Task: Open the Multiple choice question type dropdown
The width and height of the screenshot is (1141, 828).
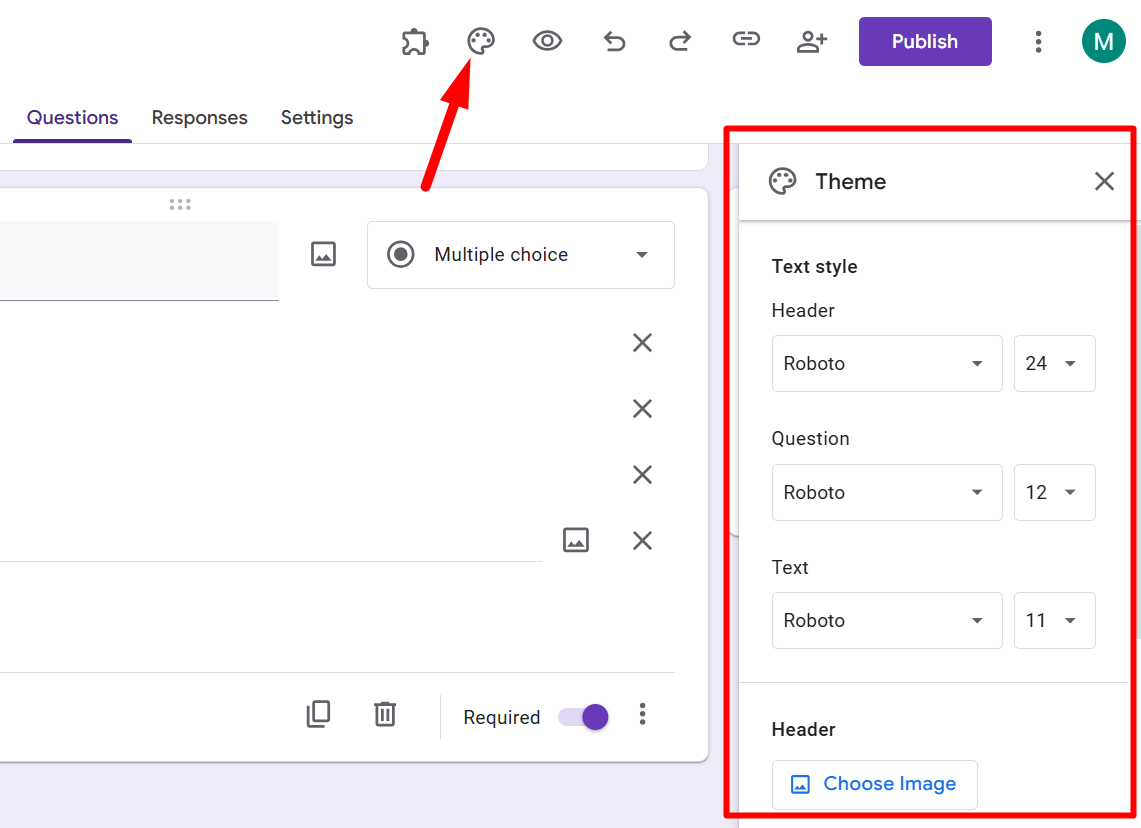Action: (520, 254)
